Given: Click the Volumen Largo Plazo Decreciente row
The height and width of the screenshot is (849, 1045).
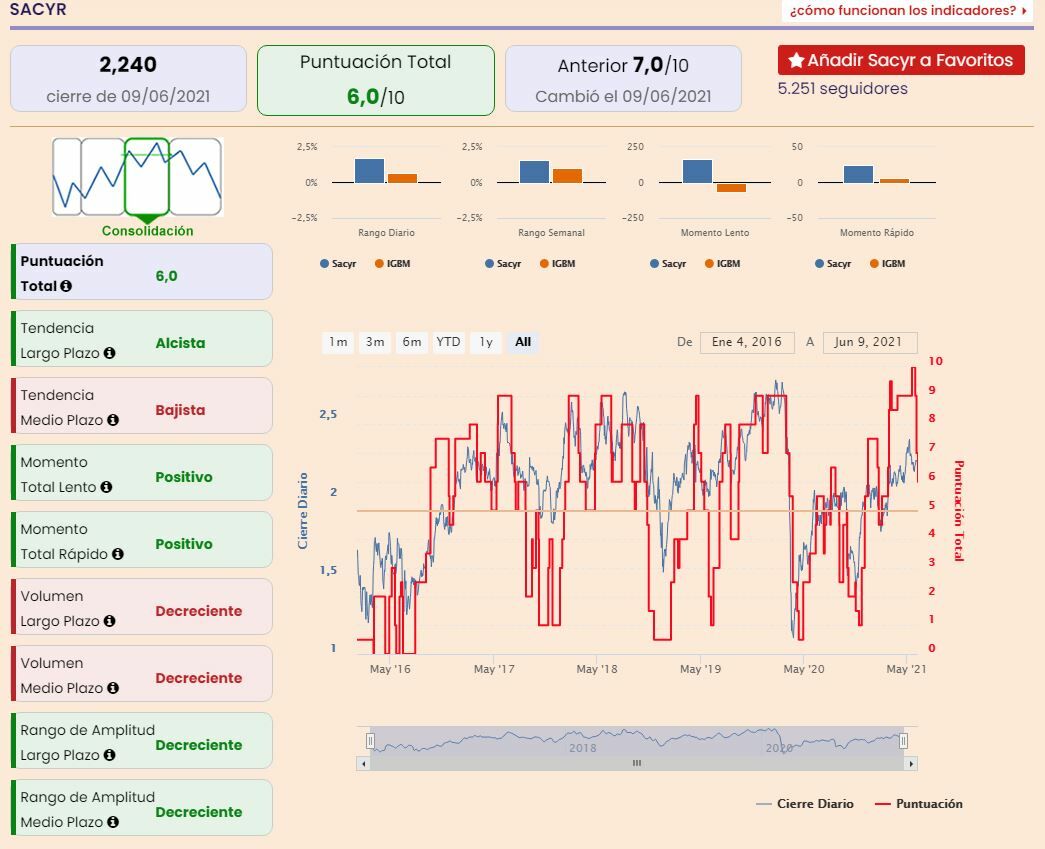Looking at the screenshot, I should [x=142, y=606].
